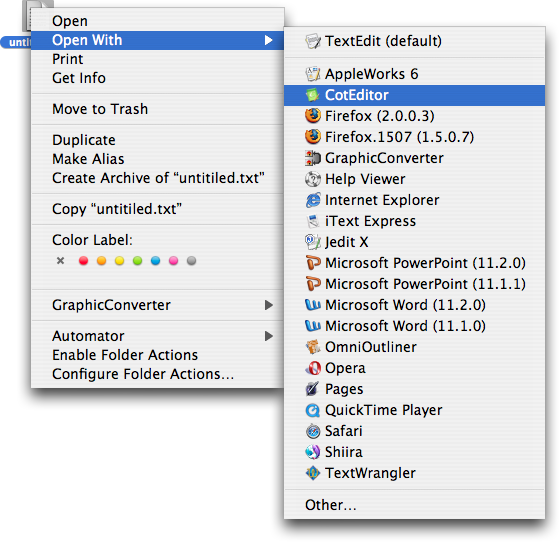Click the Jedit X icon

coord(313,242)
